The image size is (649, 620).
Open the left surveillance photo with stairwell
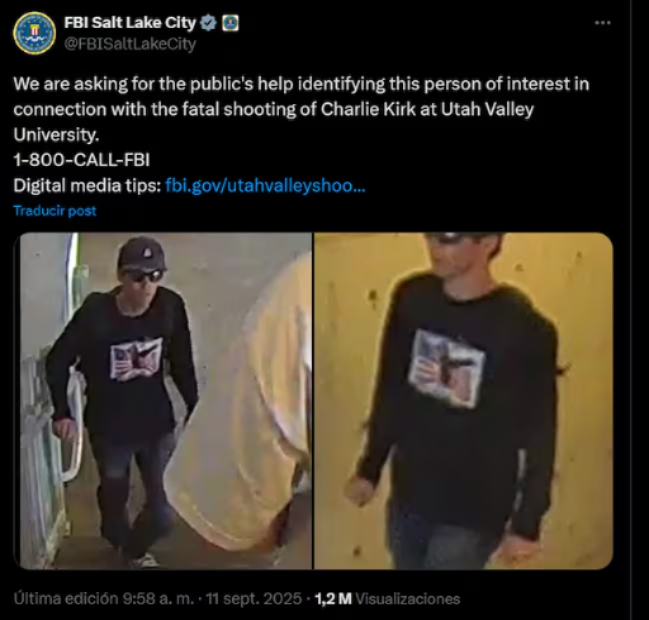click(x=166, y=401)
